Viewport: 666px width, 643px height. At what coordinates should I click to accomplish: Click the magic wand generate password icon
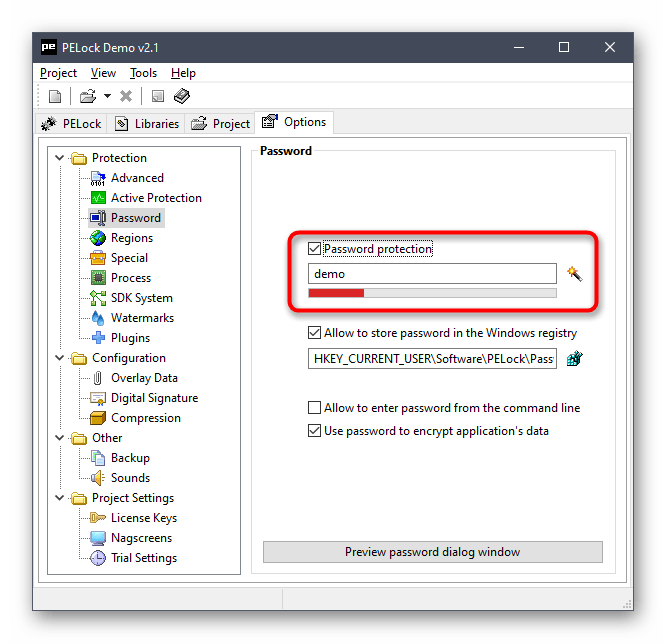(x=575, y=274)
